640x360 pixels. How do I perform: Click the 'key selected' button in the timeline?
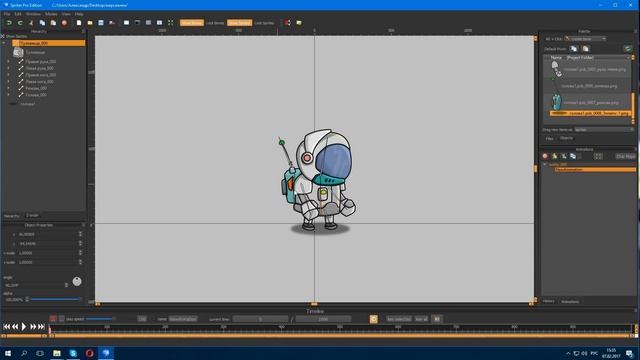[x=399, y=319]
